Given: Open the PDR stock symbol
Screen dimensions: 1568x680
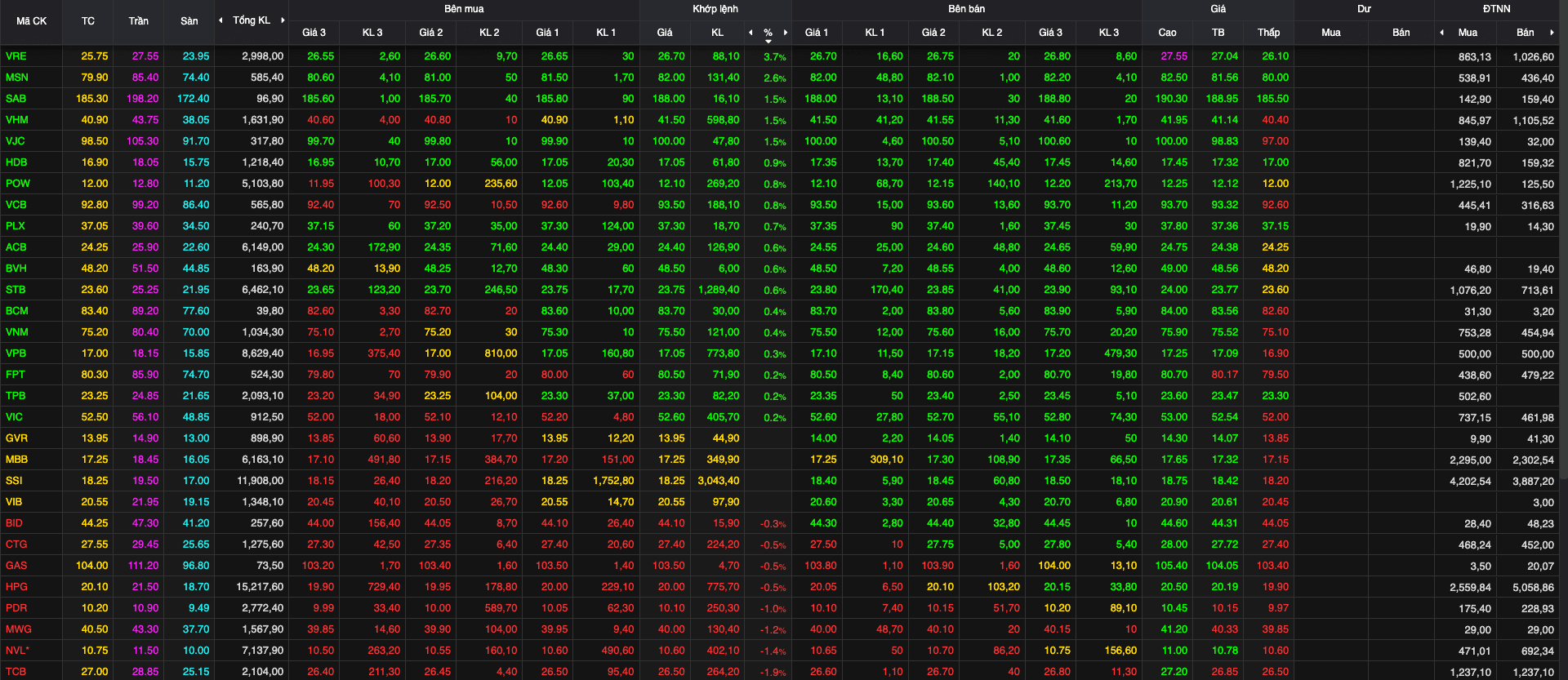Looking at the screenshot, I should (16, 608).
